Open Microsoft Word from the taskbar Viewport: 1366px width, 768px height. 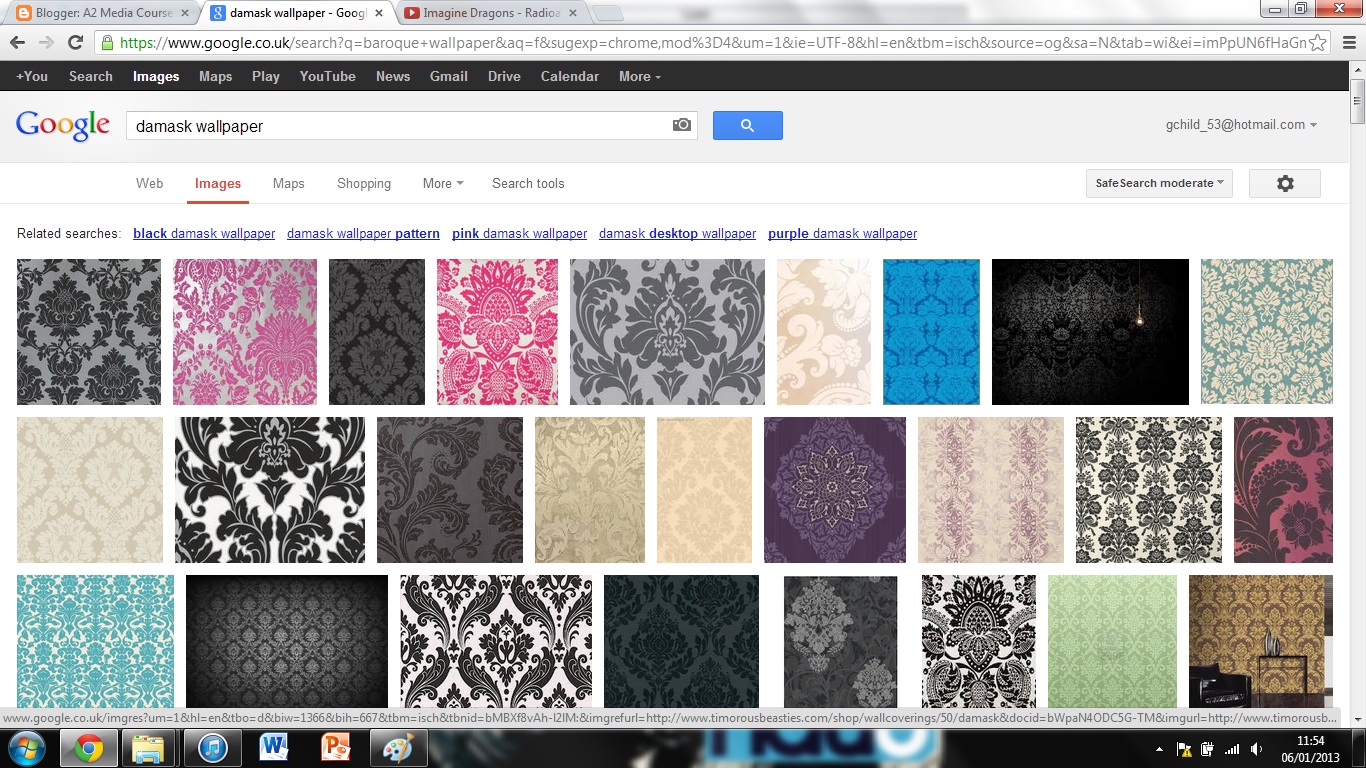(x=273, y=748)
